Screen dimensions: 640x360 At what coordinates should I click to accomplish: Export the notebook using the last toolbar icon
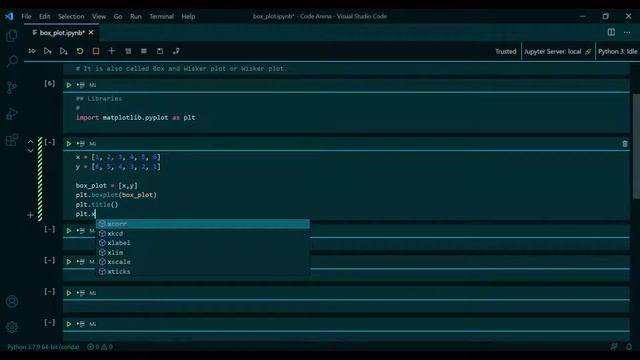pyautogui.click(x=176, y=51)
